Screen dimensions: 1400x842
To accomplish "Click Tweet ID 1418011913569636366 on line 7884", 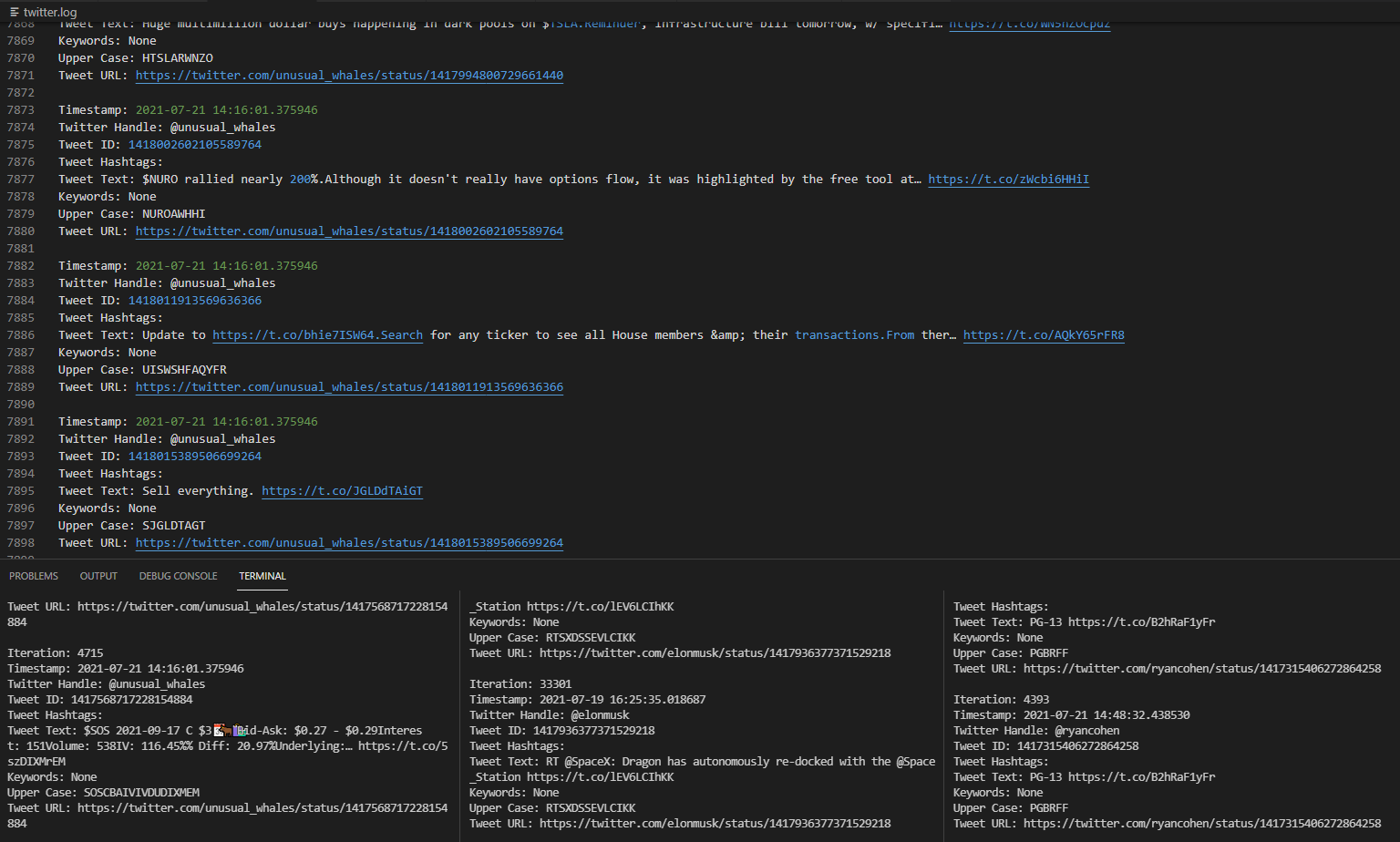I will tap(195, 301).
